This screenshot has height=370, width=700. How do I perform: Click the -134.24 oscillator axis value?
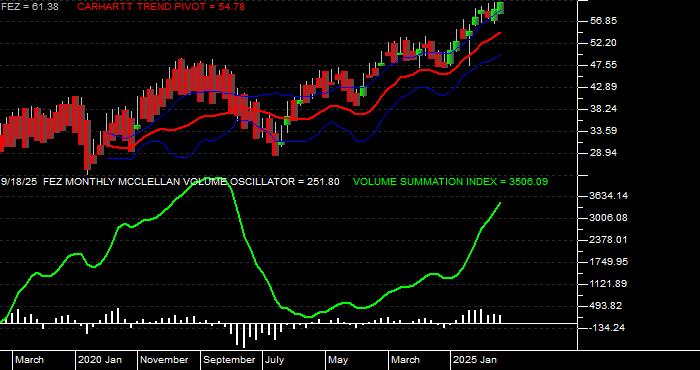tap(607, 328)
